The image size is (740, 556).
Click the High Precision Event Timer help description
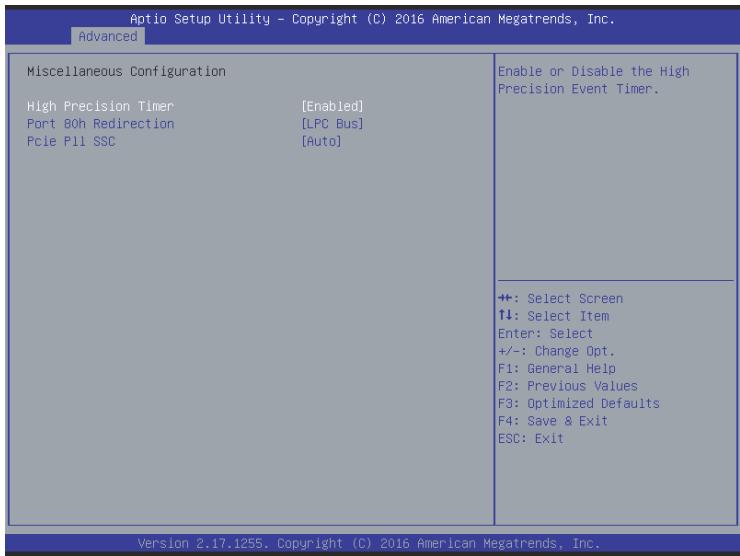click(x=594, y=80)
